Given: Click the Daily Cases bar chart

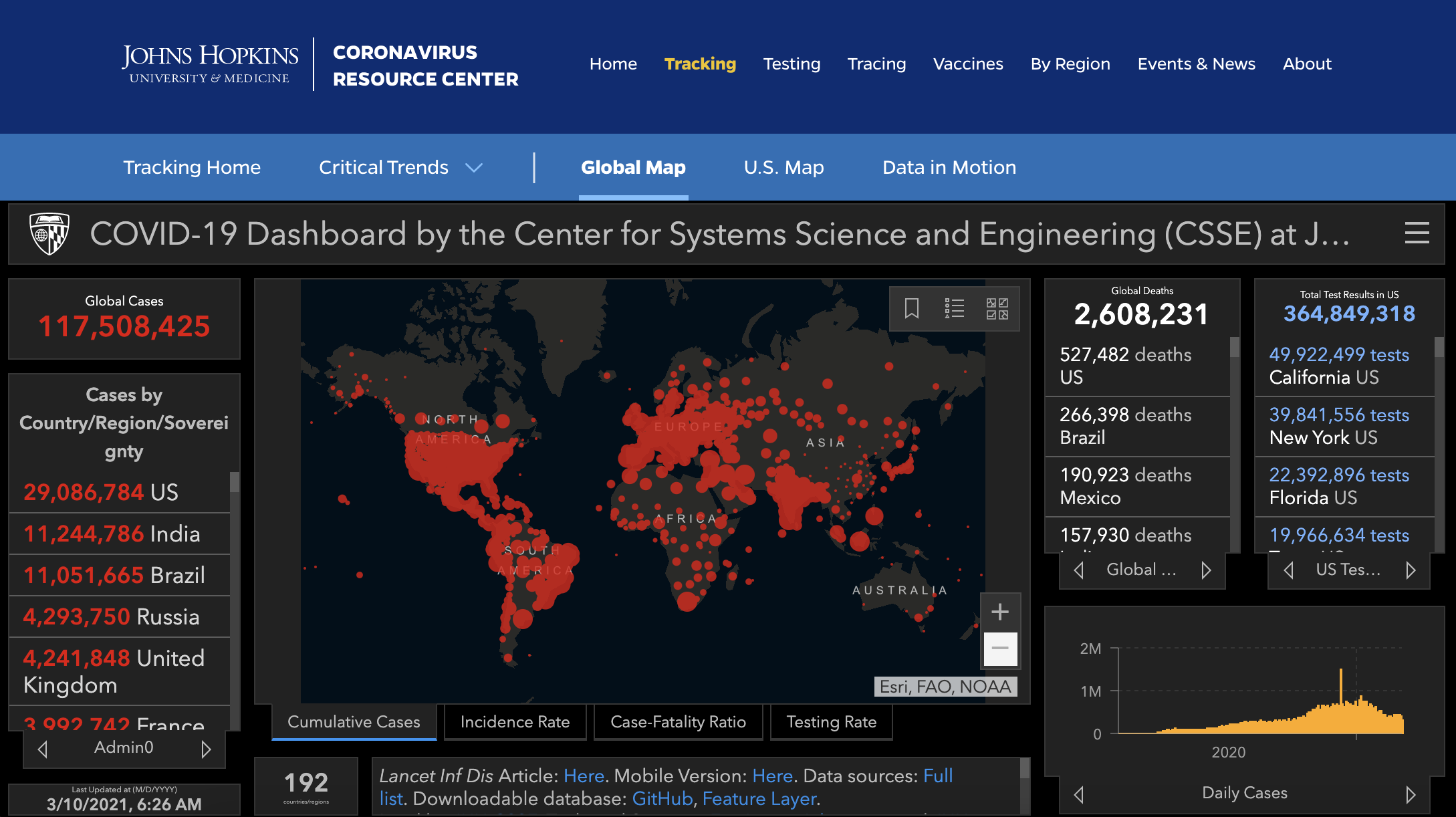Looking at the screenshot, I should 1260,695.
